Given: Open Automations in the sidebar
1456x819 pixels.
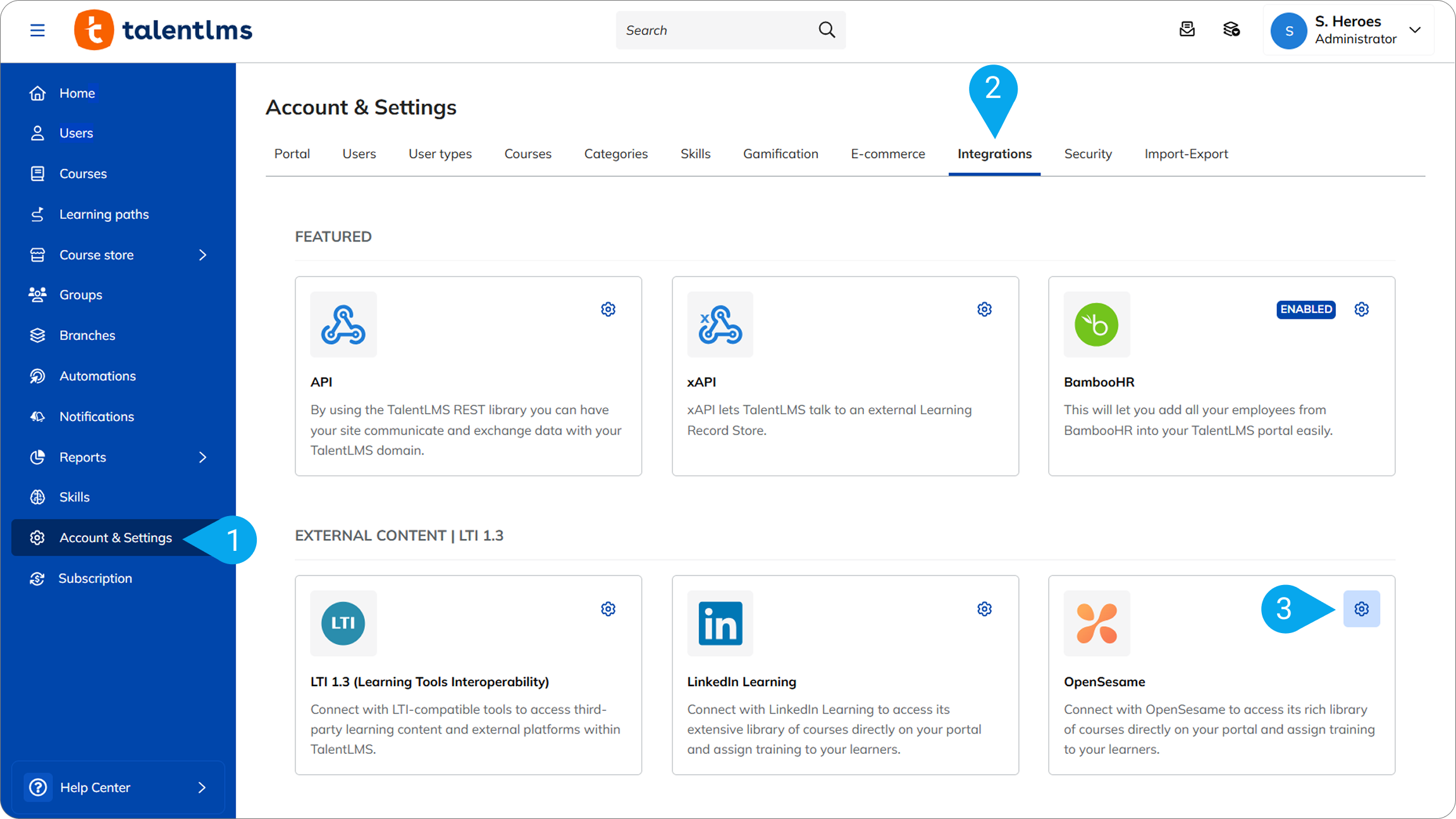Looking at the screenshot, I should point(97,376).
